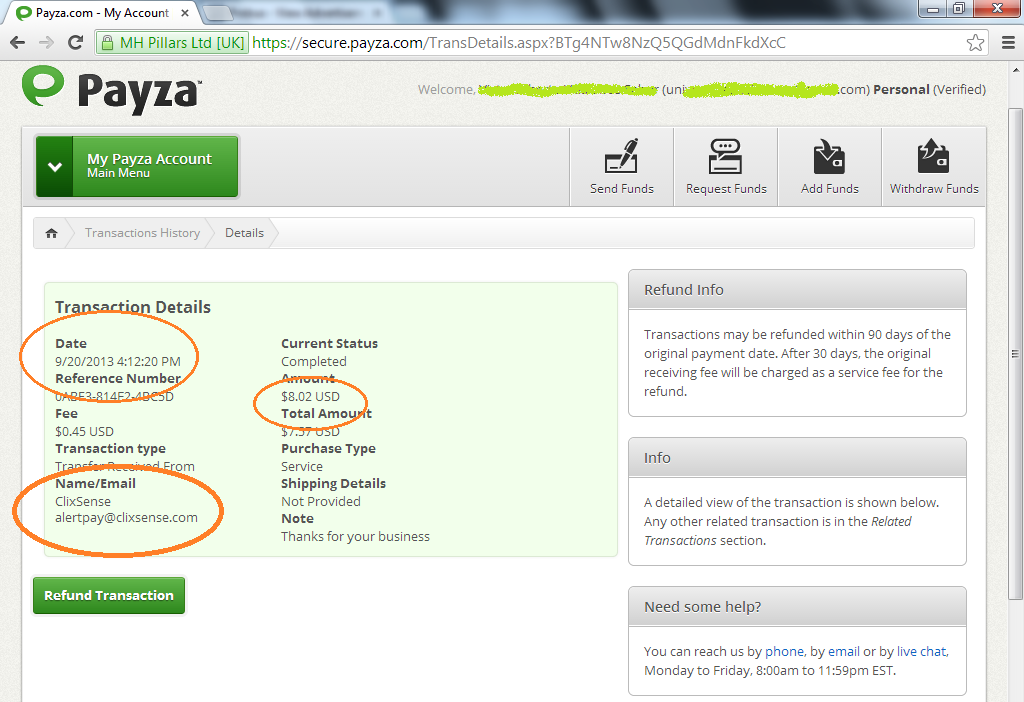Click the page vertical scrollbar
Viewport: 1024px width, 702px height.
click(1015, 353)
